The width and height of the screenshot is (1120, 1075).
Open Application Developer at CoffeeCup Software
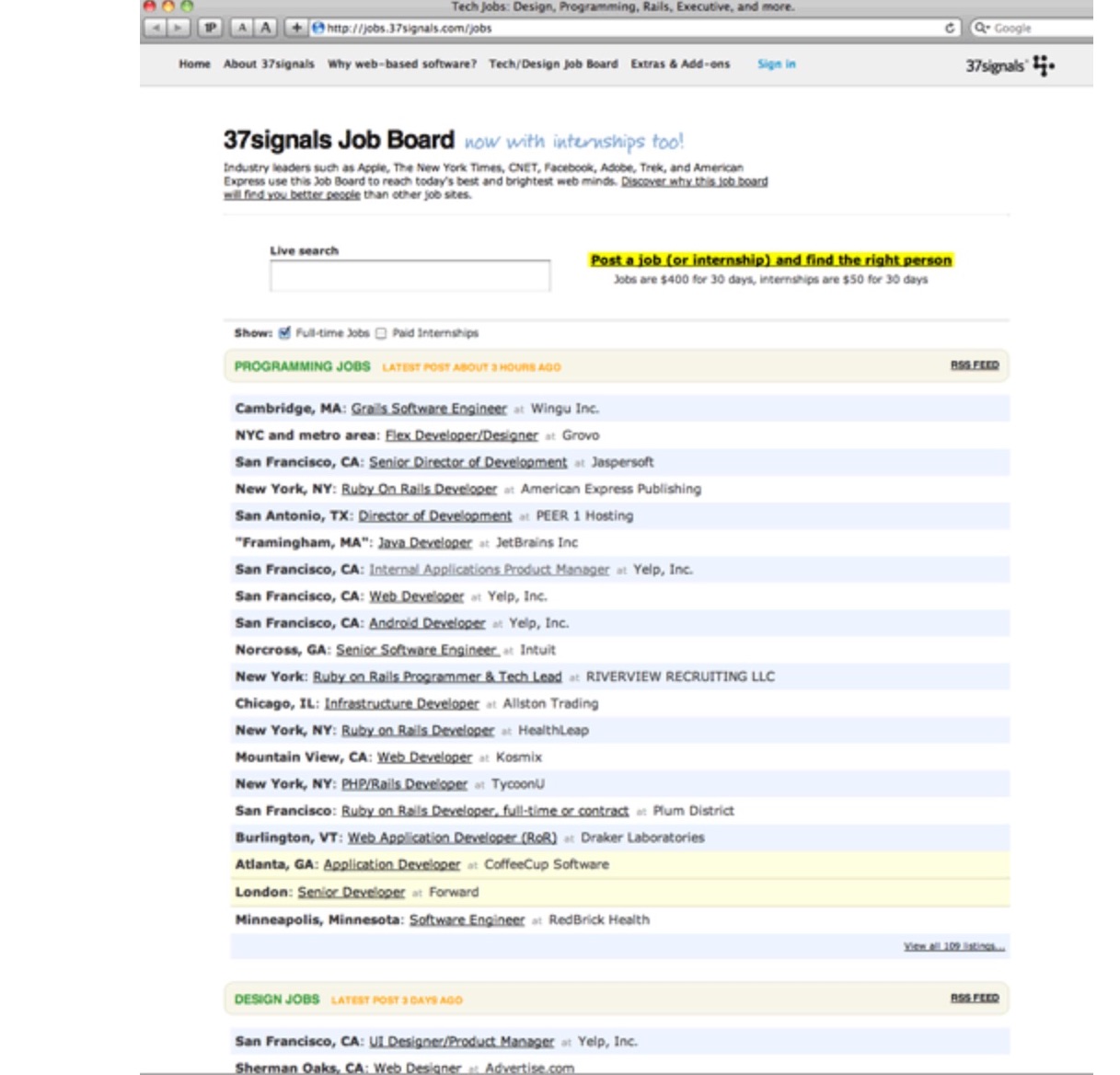click(x=392, y=865)
